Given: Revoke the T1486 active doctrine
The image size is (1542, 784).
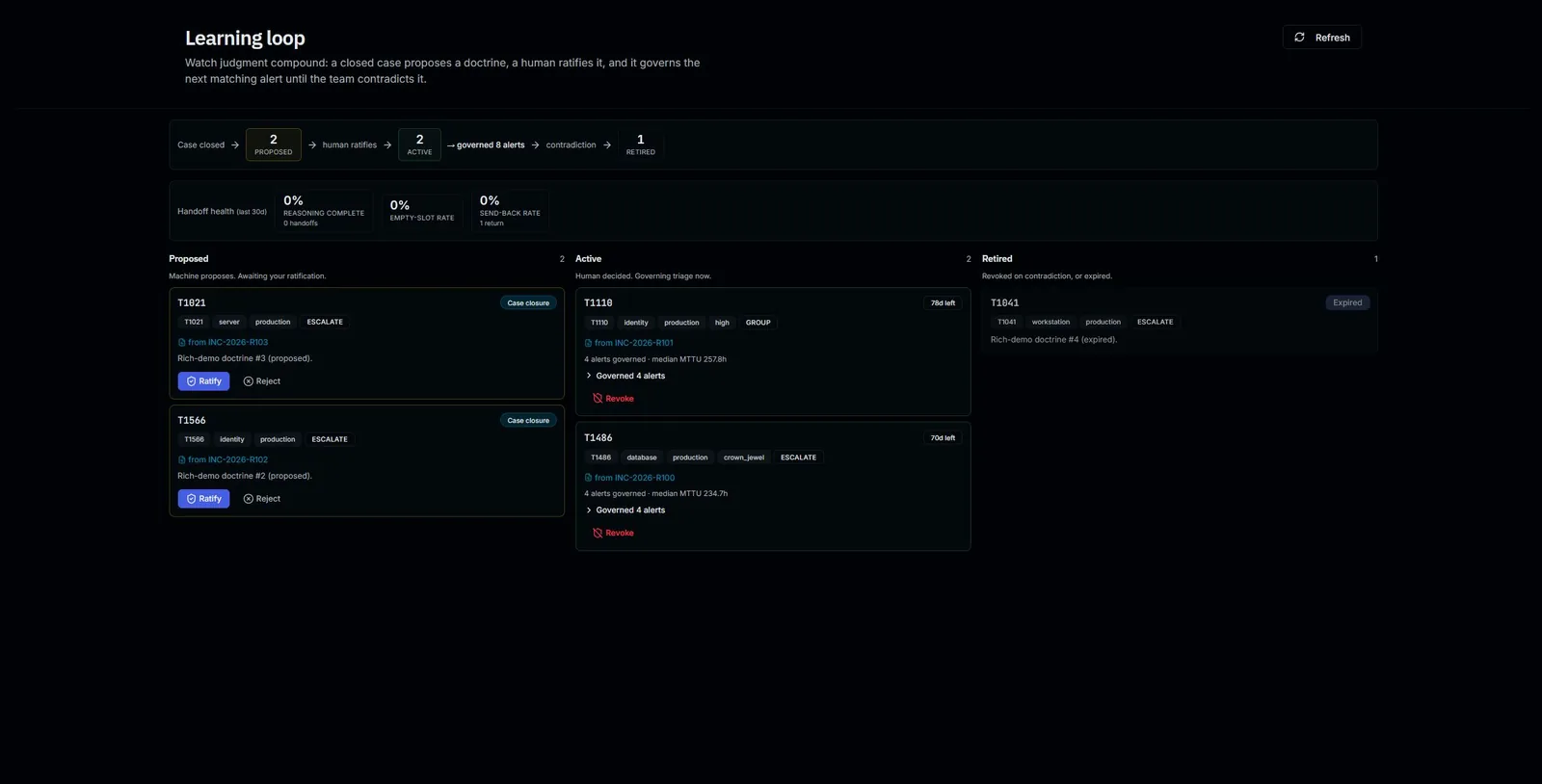Looking at the screenshot, I should [613, 533].
